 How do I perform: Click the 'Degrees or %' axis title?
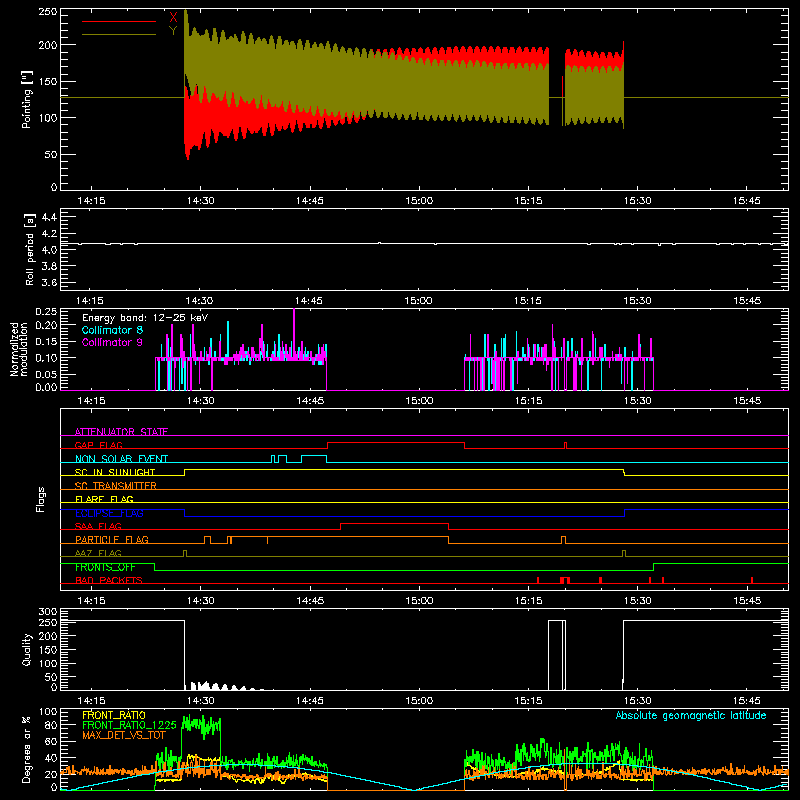pos(27,749)
